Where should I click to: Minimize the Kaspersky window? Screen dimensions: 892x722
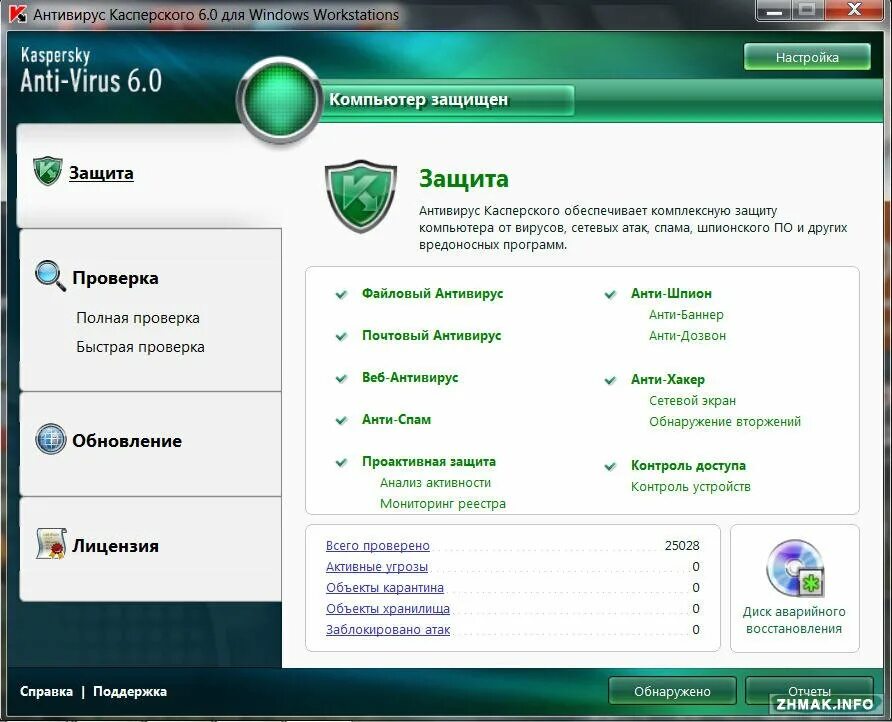coord(775,10)
